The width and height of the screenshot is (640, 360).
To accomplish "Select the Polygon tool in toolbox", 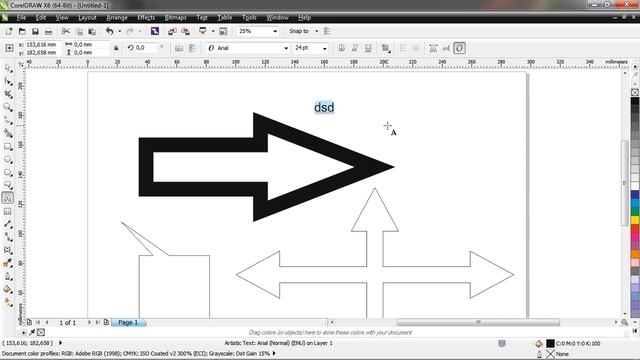I will tap(8, 173).
